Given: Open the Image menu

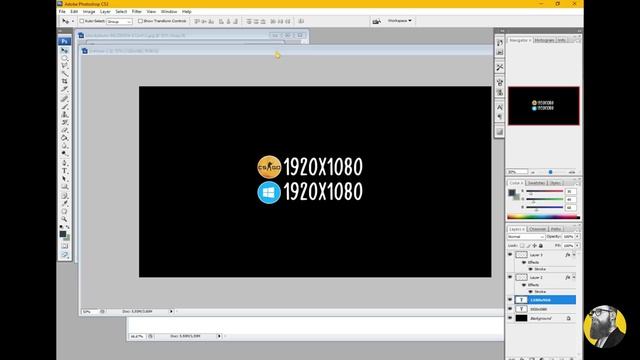Looking at the screenshot, I should (89, 11).
